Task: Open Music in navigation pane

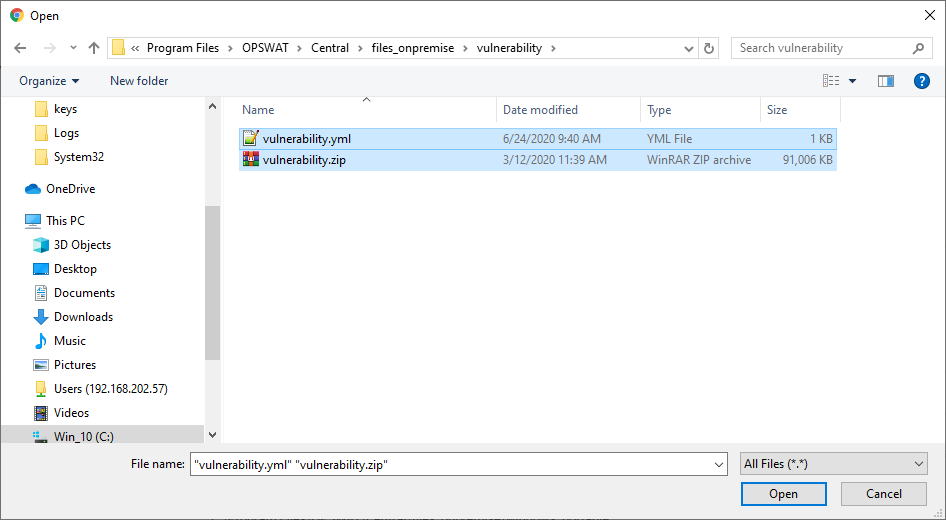Action: 69,341
